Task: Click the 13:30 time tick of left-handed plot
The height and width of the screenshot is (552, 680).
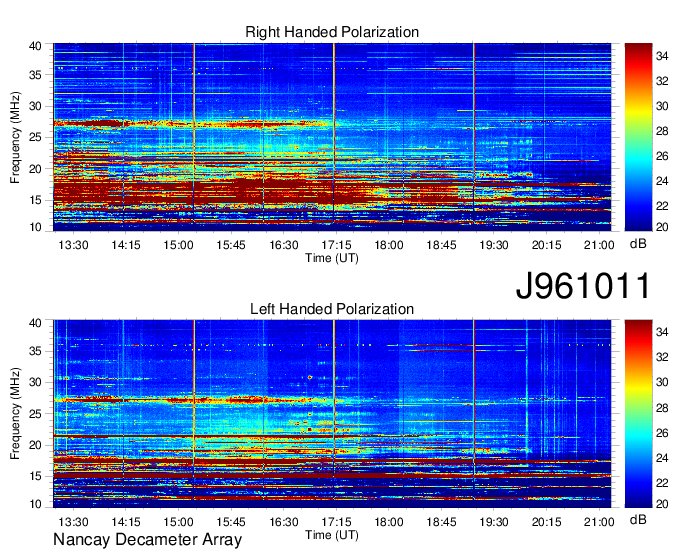Action: (73, 522)
